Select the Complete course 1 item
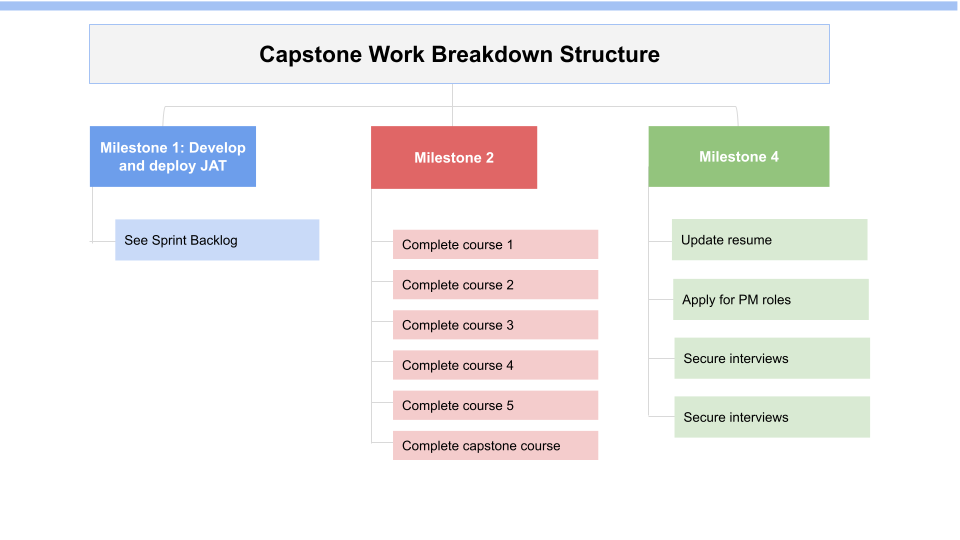 [x=495, y=245]
